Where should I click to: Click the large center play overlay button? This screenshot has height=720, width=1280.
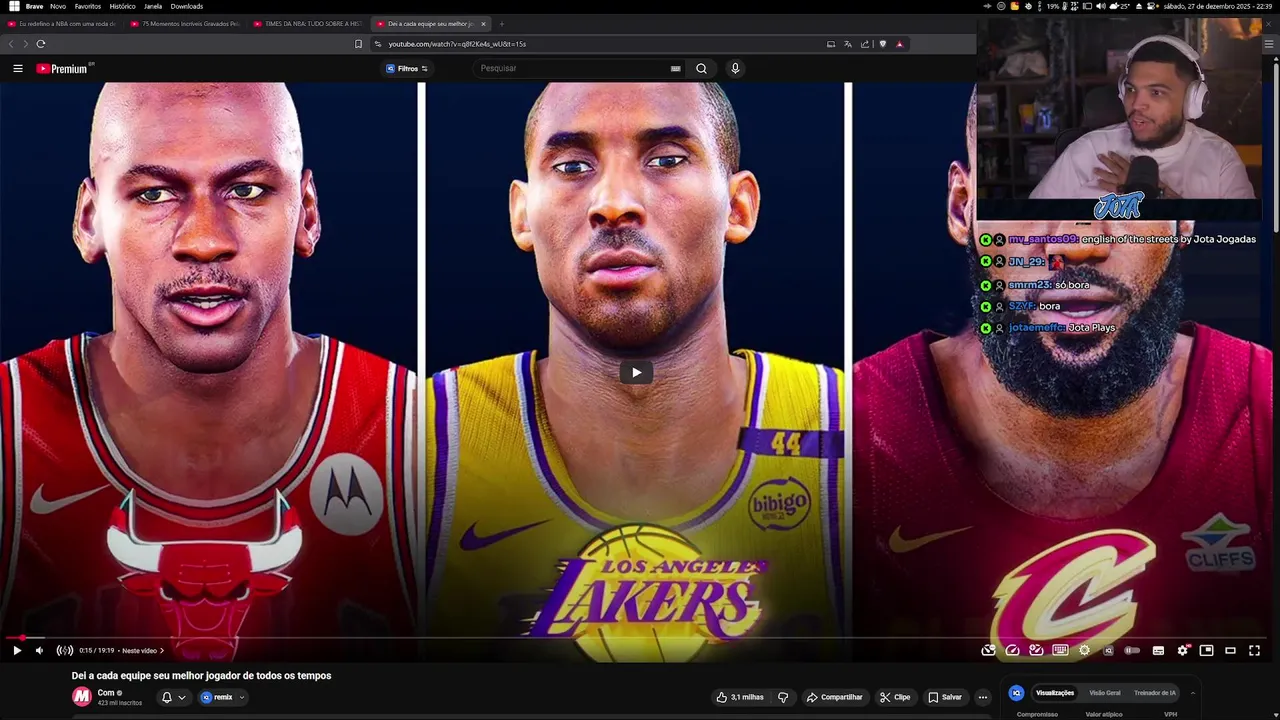point(636,373)
